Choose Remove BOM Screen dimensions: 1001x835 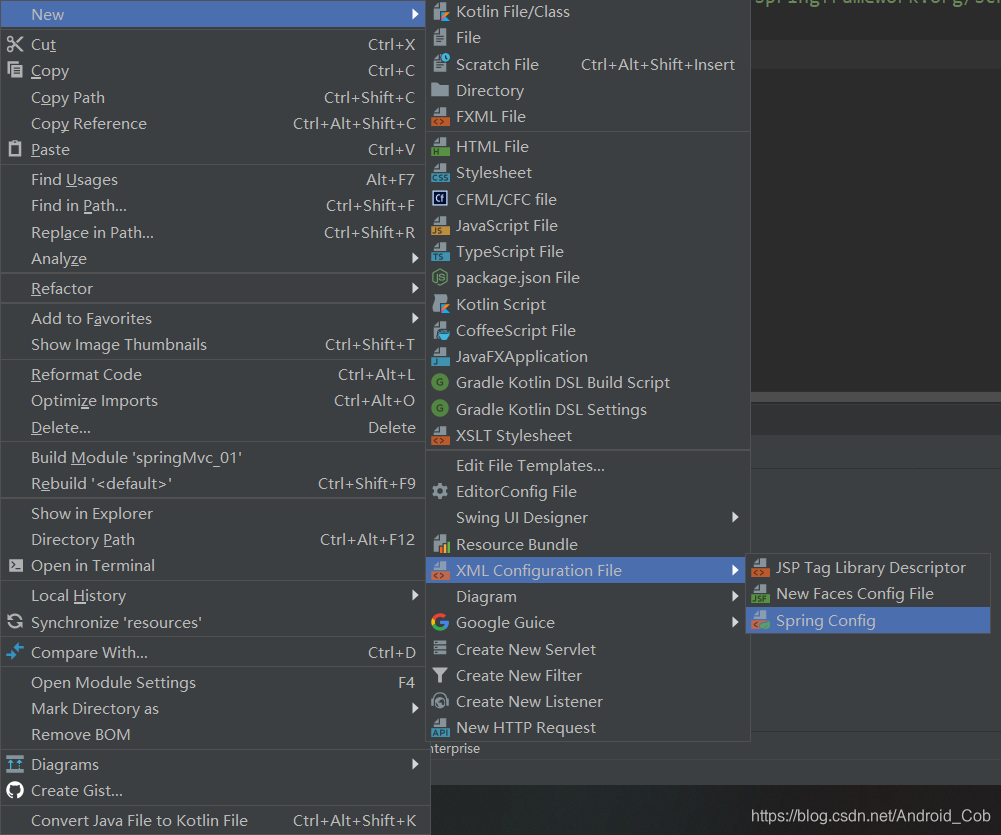pos(213,734)
